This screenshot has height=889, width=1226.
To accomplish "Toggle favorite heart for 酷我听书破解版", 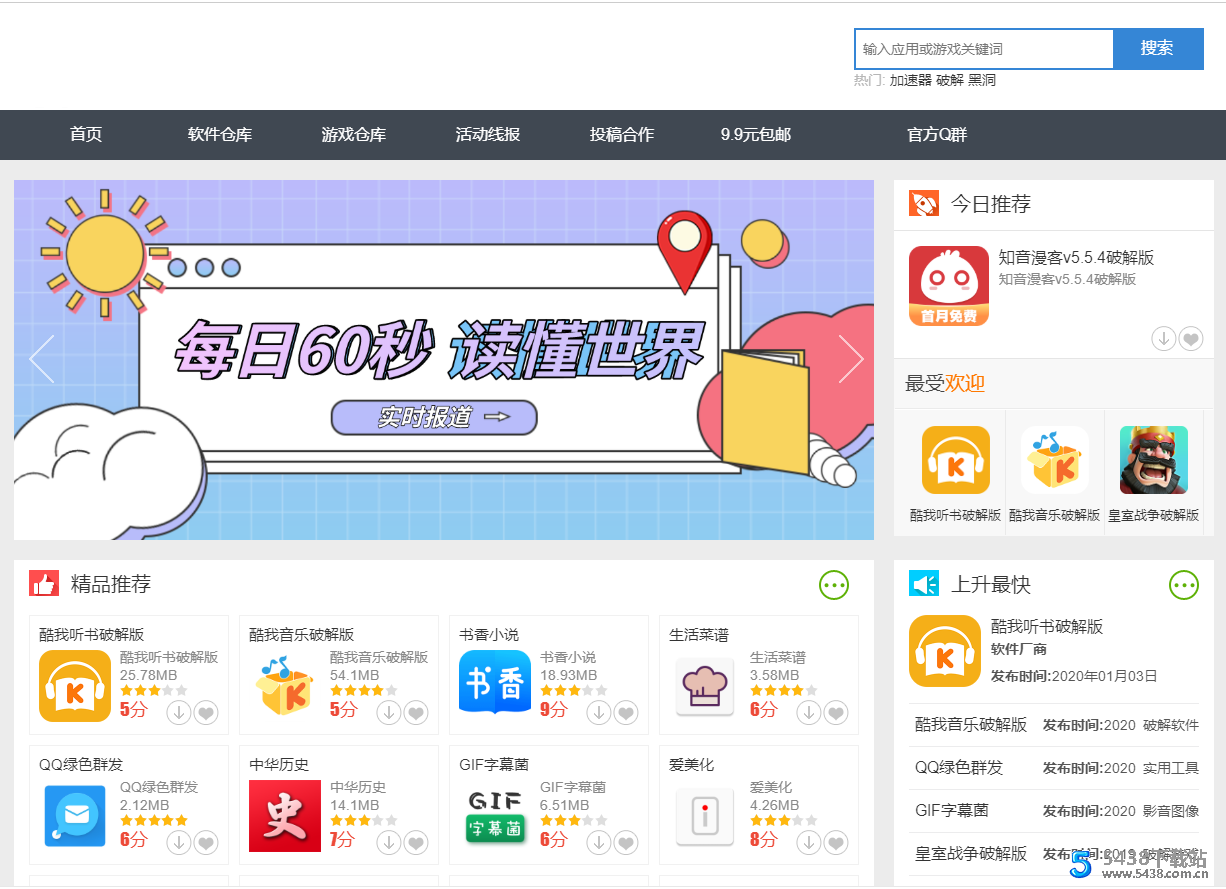I will 205,713.
